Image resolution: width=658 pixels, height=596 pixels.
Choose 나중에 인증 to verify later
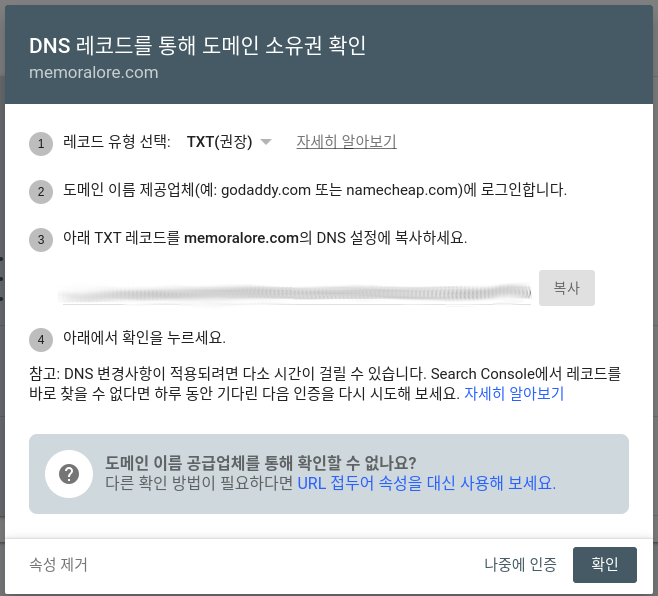[x=520, y=564]
